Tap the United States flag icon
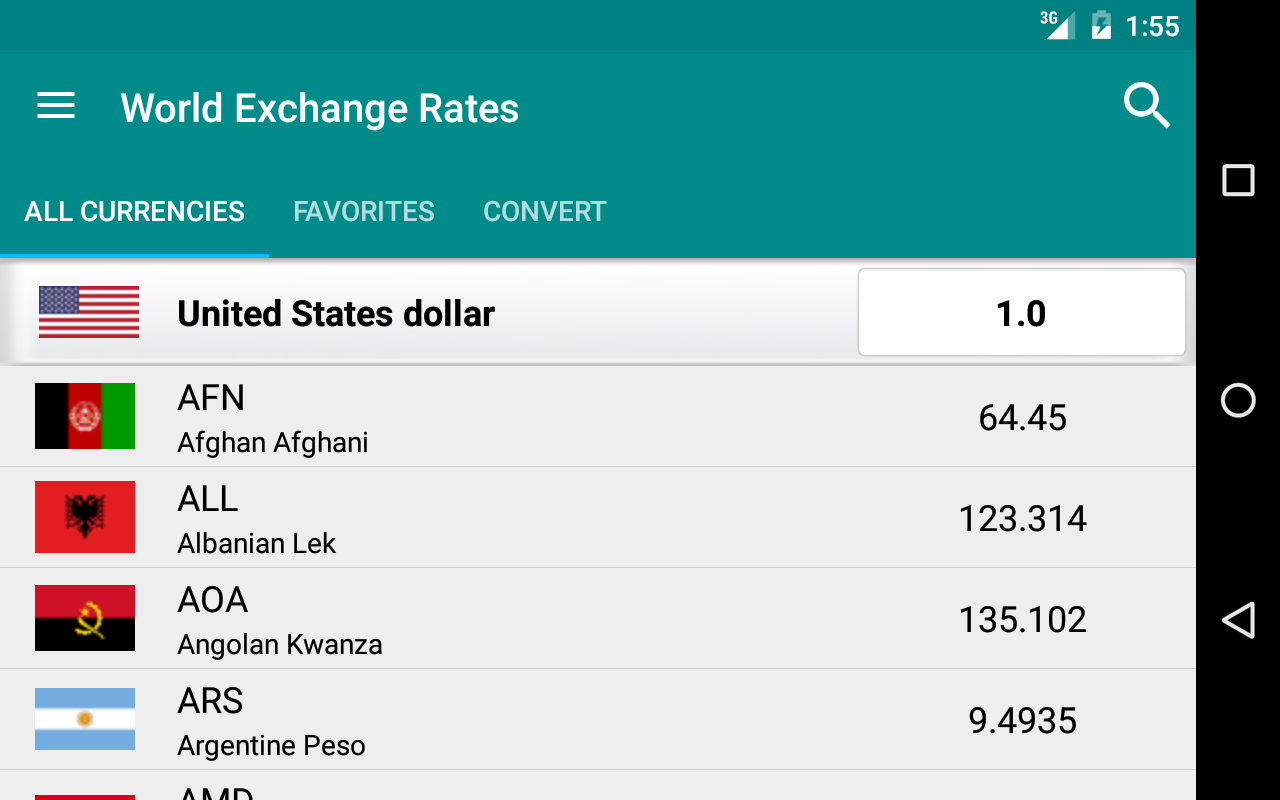Image resolution: width=1280 pixels, height=800 pixels. pos(89,312)
